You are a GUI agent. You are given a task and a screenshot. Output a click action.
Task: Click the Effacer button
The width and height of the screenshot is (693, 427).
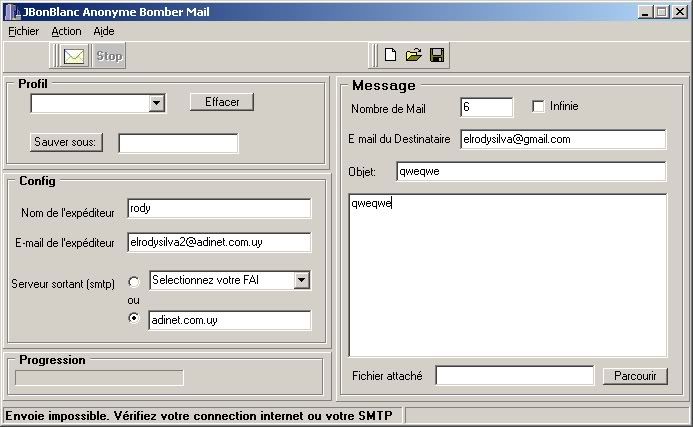(222, 102)
